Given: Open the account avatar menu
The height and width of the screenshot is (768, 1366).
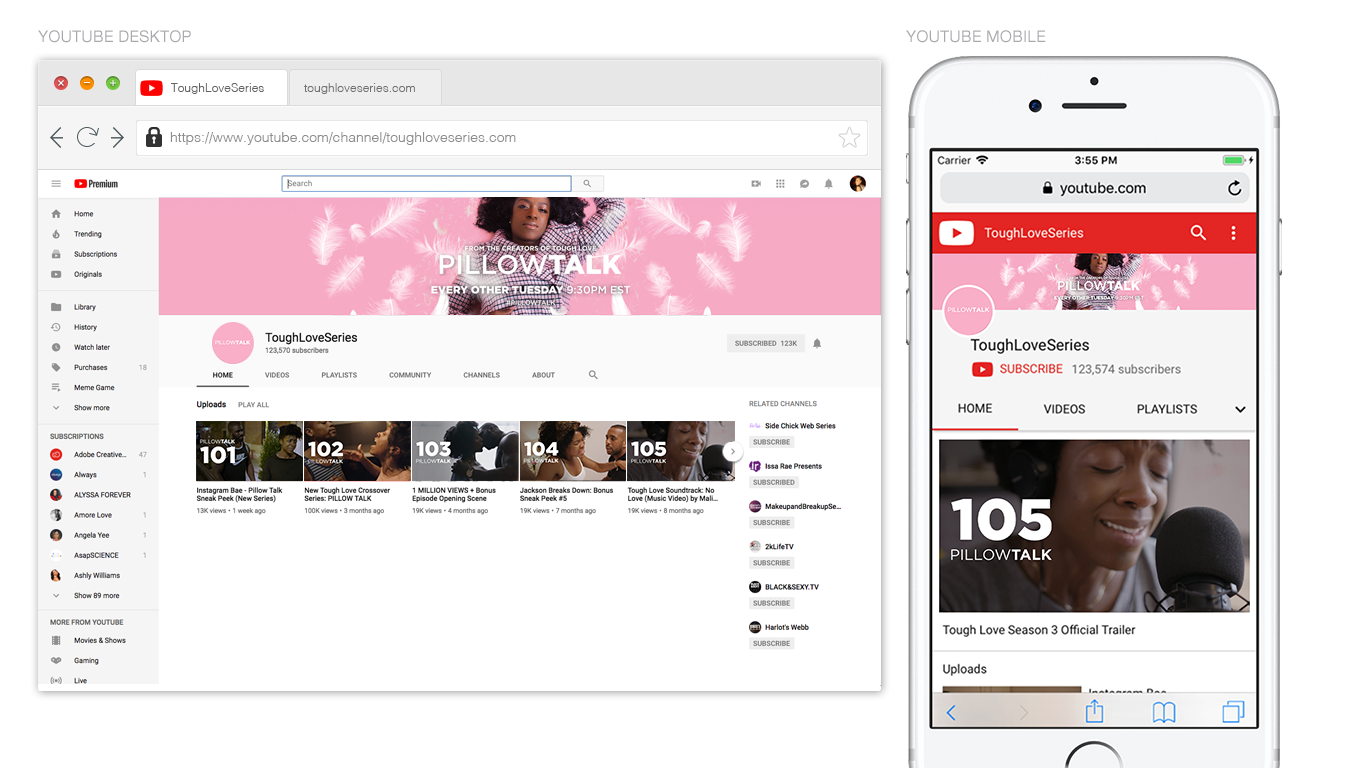Looking at the screenshot, I should click(858, 184).
